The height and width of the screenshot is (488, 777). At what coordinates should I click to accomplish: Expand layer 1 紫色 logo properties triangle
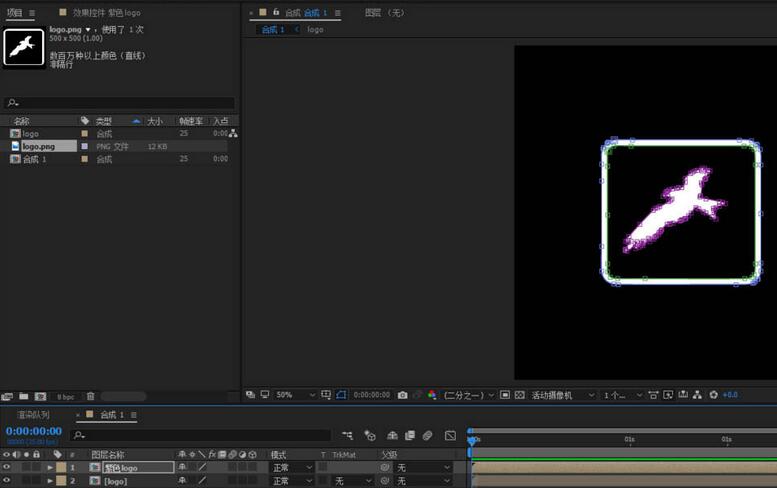[50, 467]
